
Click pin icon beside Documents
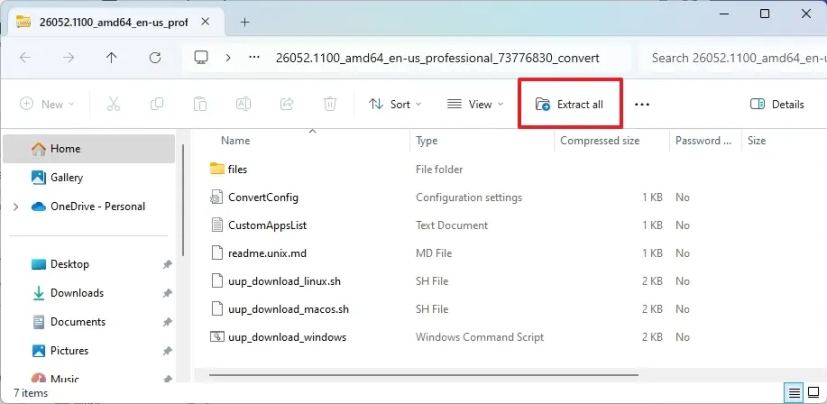167,322
